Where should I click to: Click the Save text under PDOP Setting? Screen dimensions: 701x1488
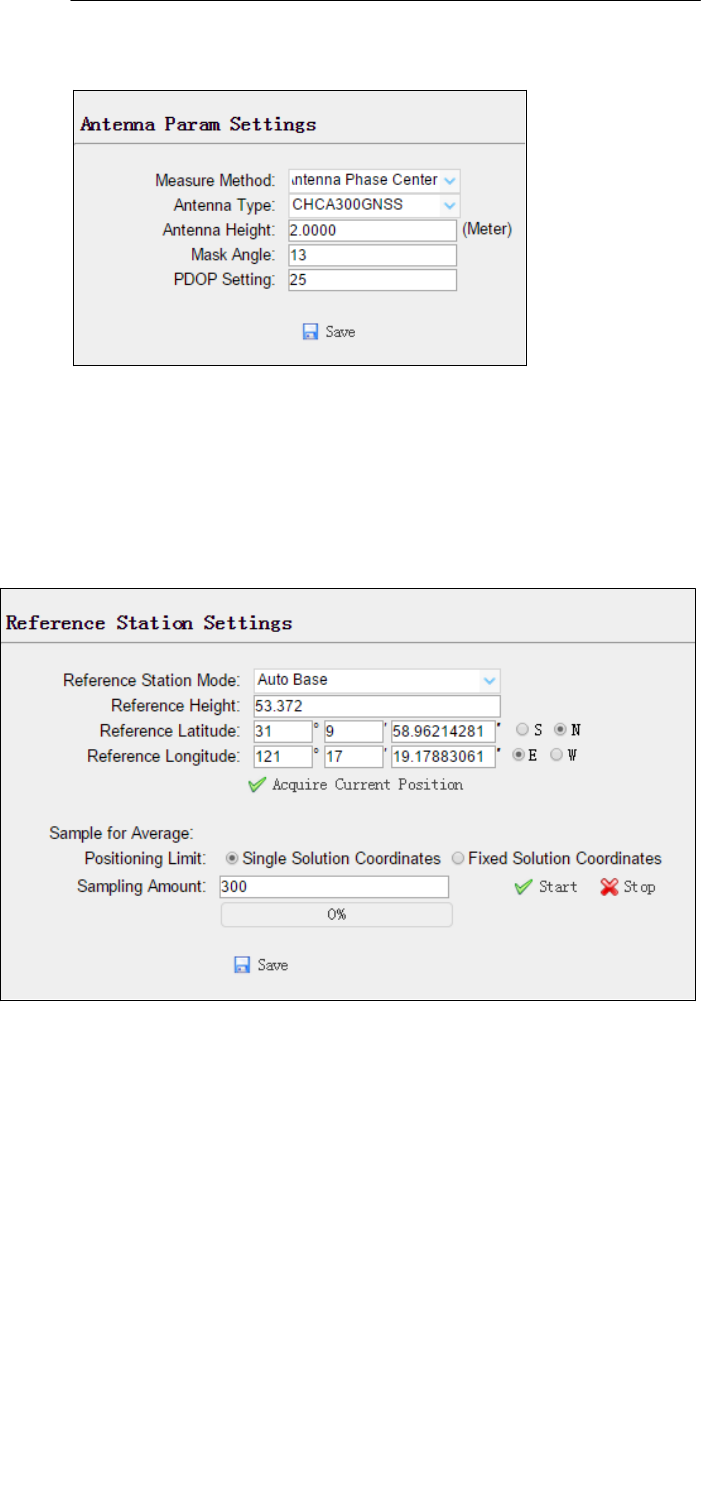340,332
